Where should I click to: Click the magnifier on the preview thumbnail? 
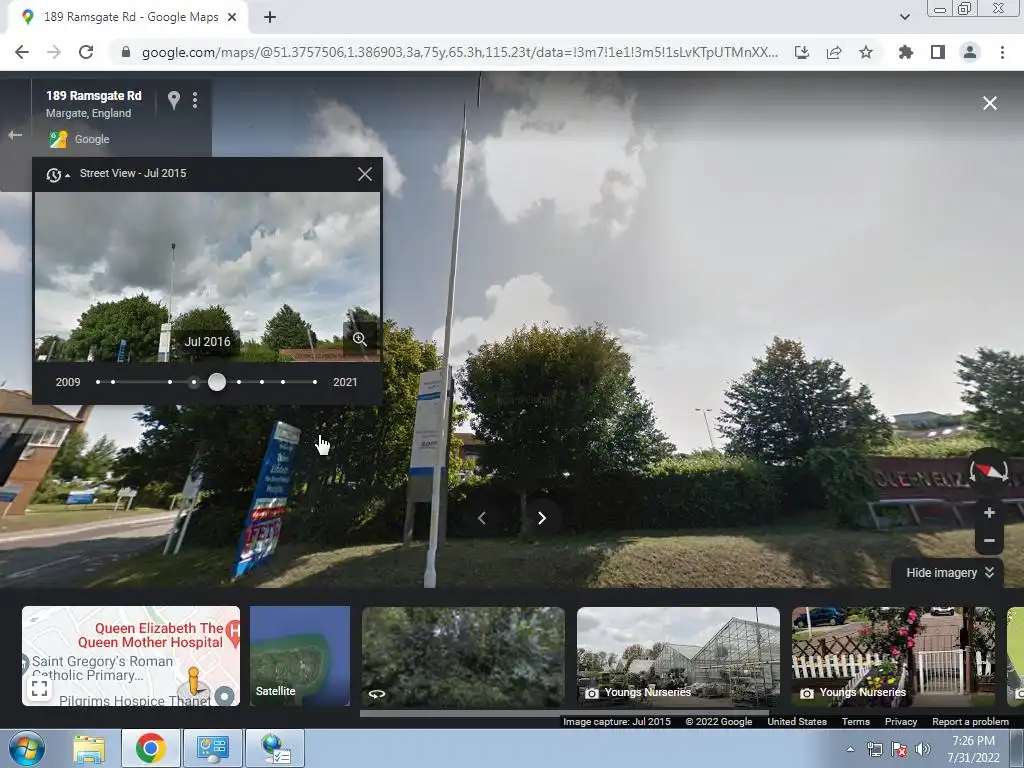pos(360,339)
